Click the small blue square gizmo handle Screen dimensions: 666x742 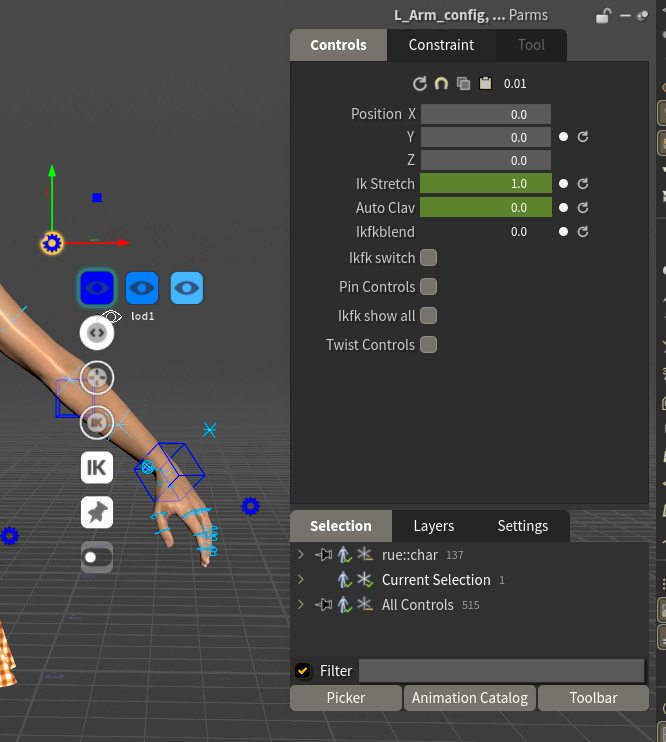[97, 198]
